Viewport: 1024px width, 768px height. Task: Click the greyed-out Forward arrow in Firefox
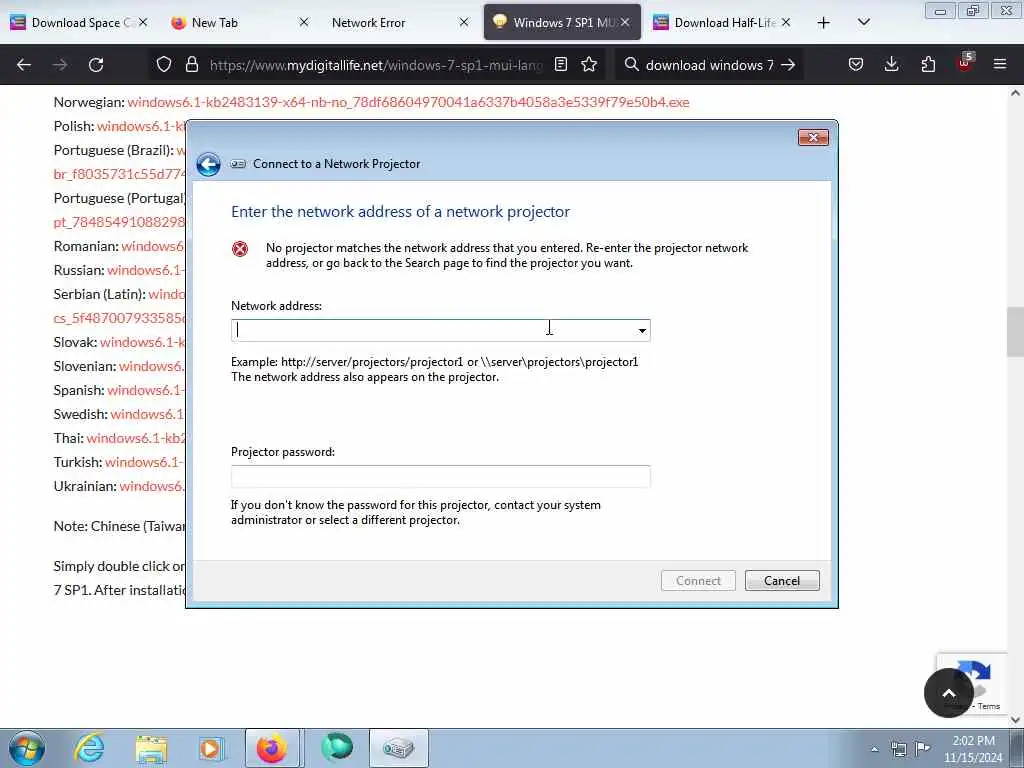tap(60, 65)
